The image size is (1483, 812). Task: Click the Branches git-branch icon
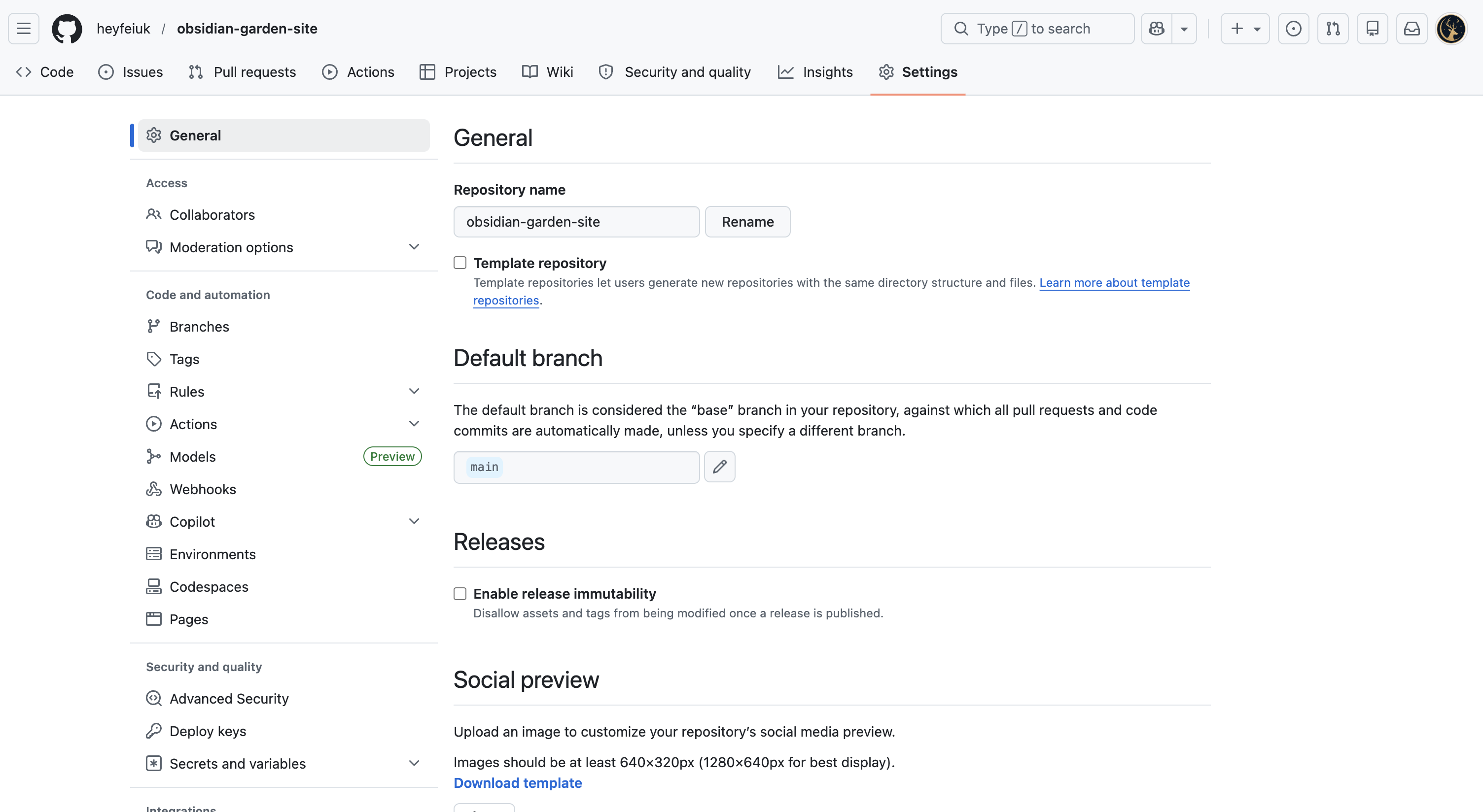pyautogui.click(x=153, y=326)
